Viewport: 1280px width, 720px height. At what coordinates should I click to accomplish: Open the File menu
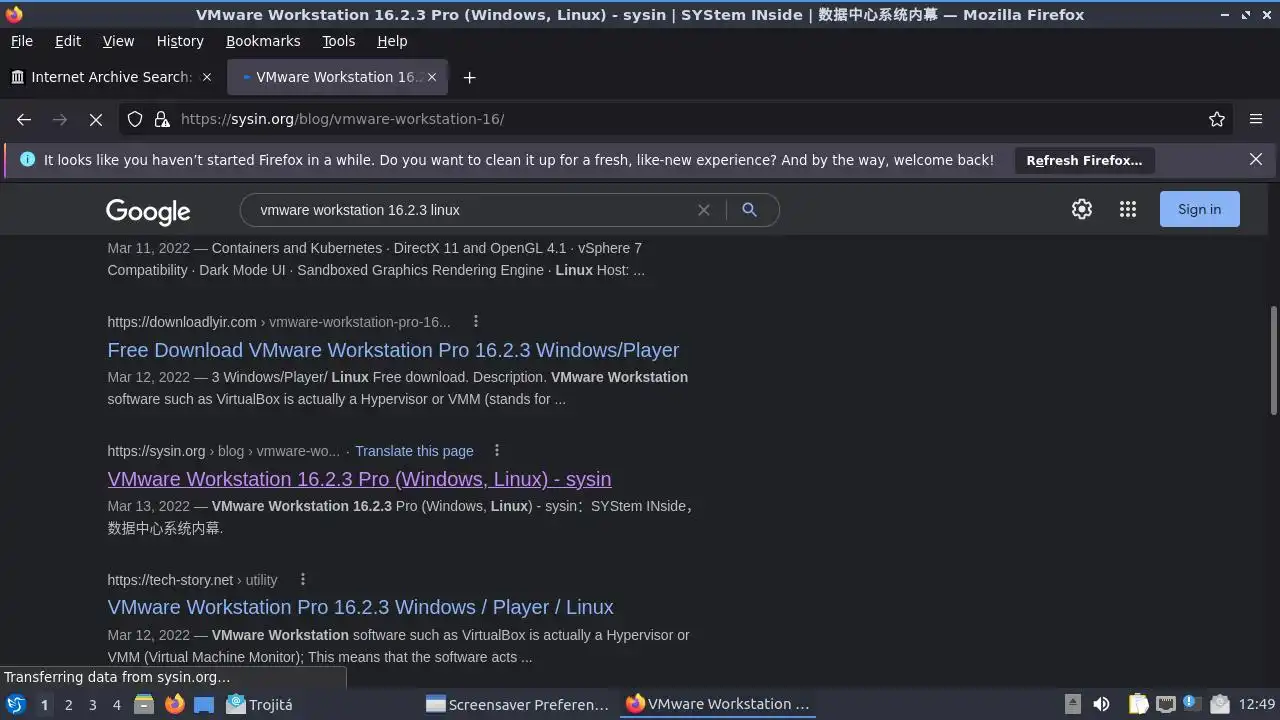21,41
